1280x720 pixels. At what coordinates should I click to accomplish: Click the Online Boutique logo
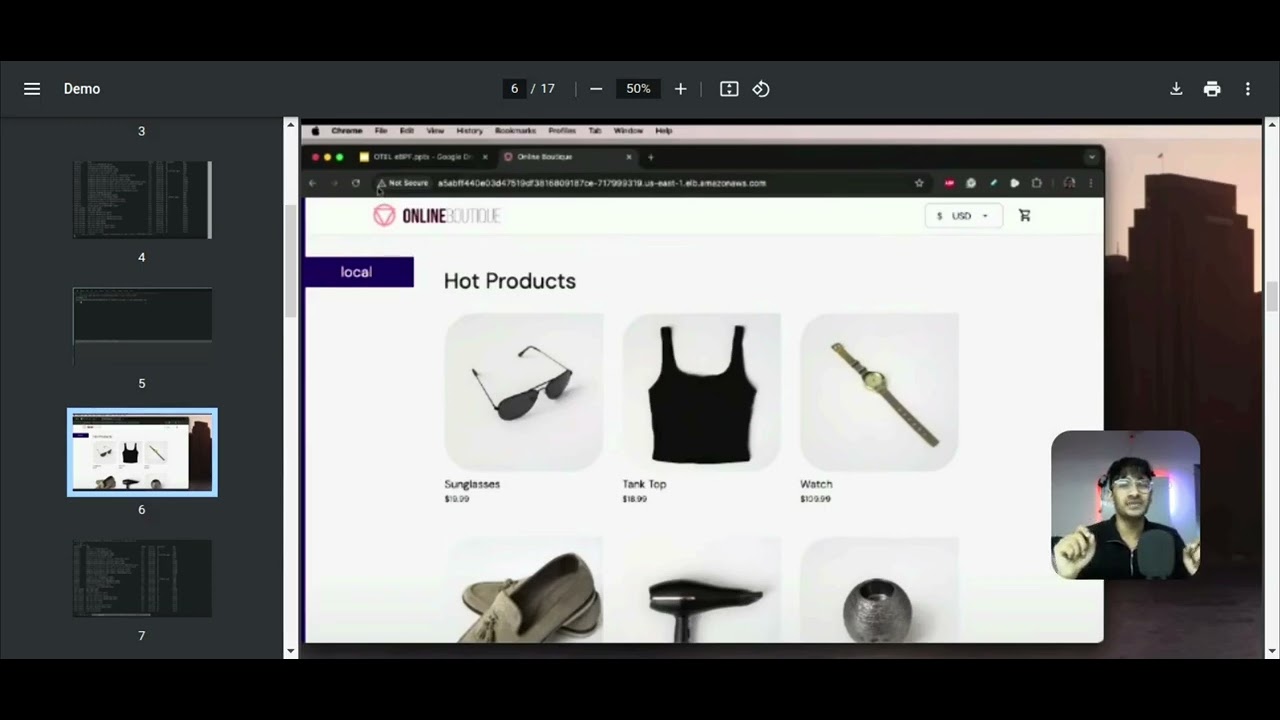(437, 215)
